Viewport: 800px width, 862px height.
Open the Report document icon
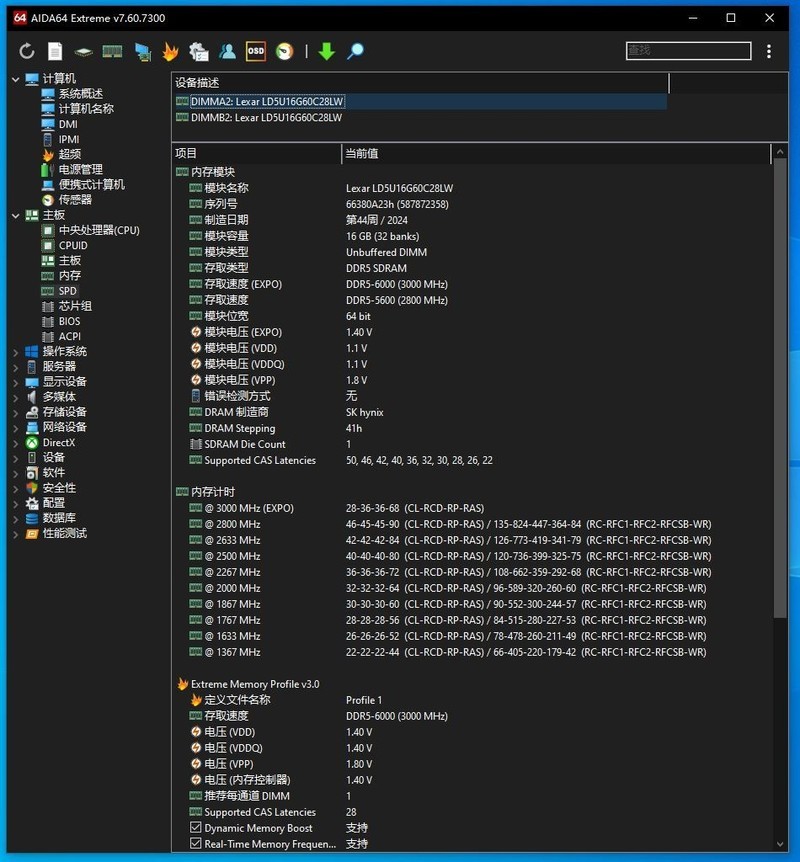point(55,51)
